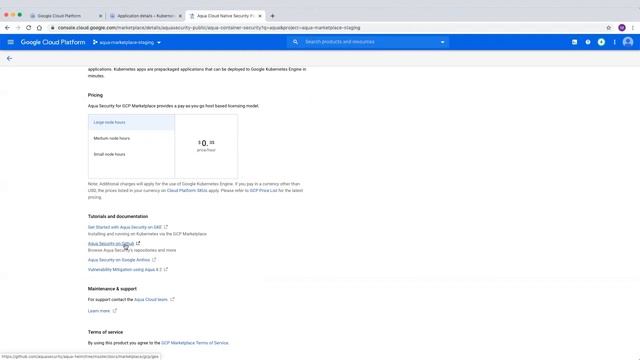Switch to the Google Cloud Platform tab

pyautogui.click(x=59, y=16)
